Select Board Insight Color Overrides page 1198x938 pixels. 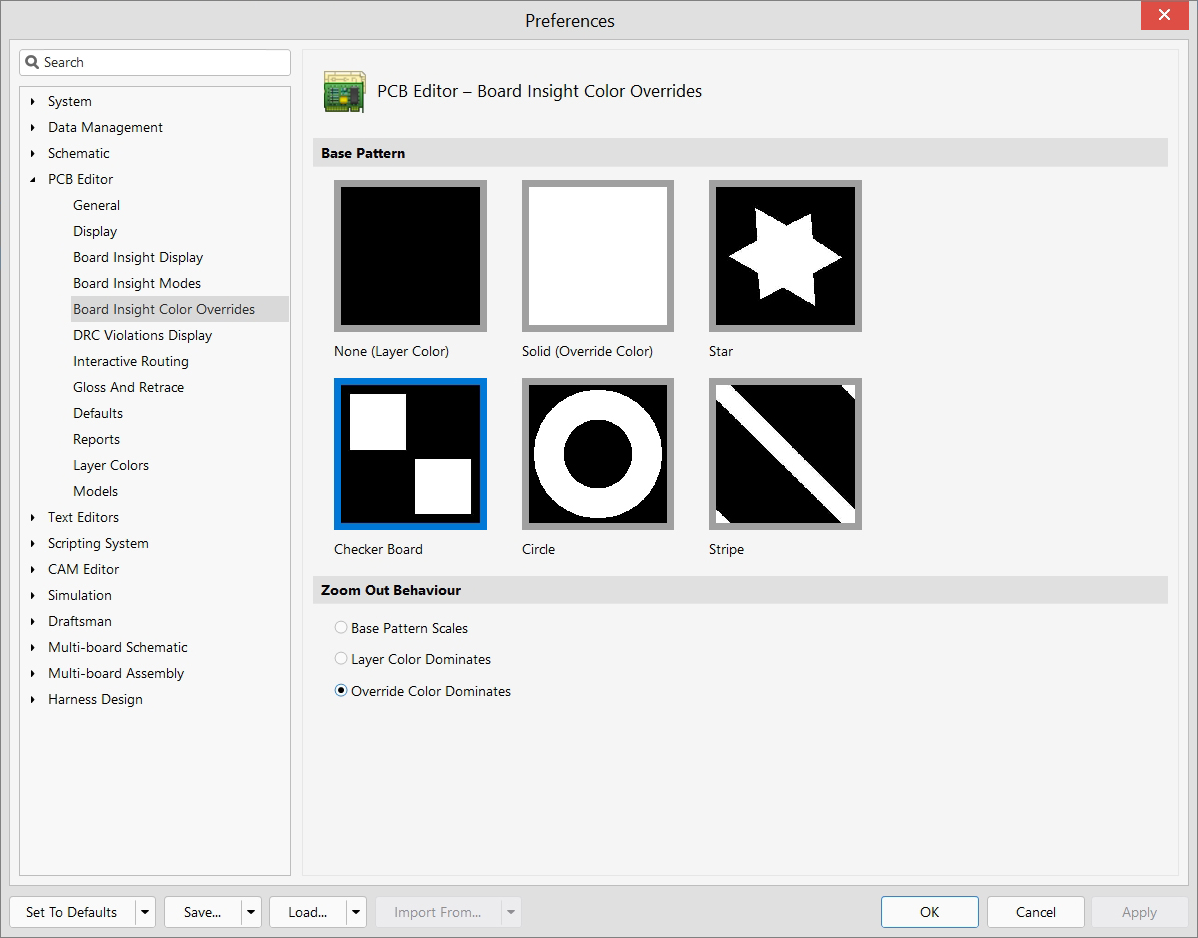[180, 309]
